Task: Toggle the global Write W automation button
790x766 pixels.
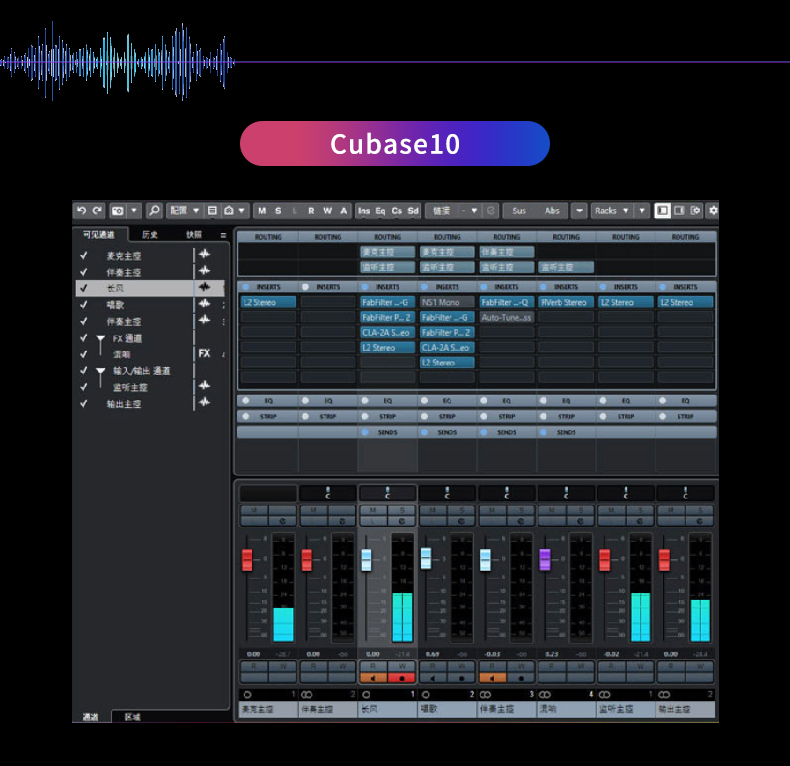Action: coord(327,211)
